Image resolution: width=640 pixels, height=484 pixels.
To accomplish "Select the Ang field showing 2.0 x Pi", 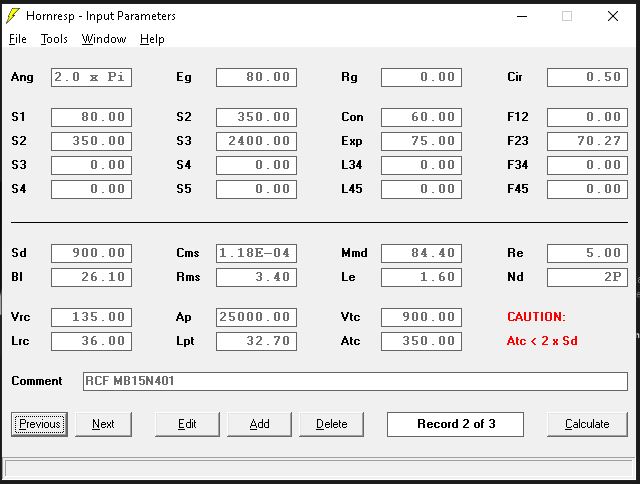I will [91, 78].
